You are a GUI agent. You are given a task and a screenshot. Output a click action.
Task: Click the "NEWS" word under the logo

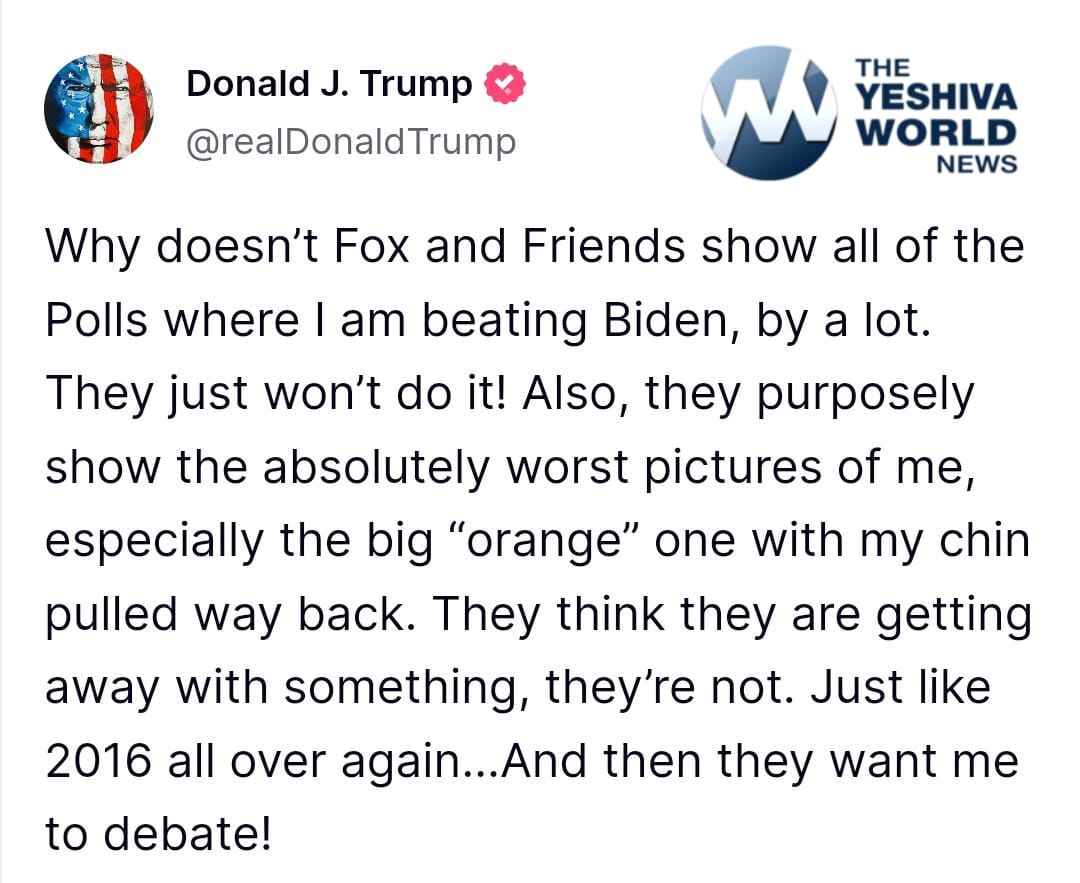(976, 163)
